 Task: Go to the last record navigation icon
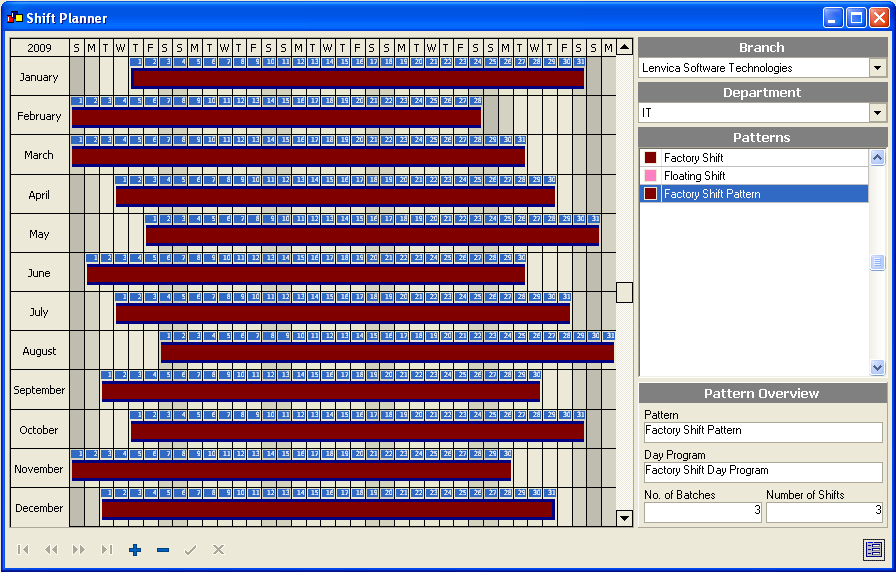pyautogui.click(x=107, y=550)
